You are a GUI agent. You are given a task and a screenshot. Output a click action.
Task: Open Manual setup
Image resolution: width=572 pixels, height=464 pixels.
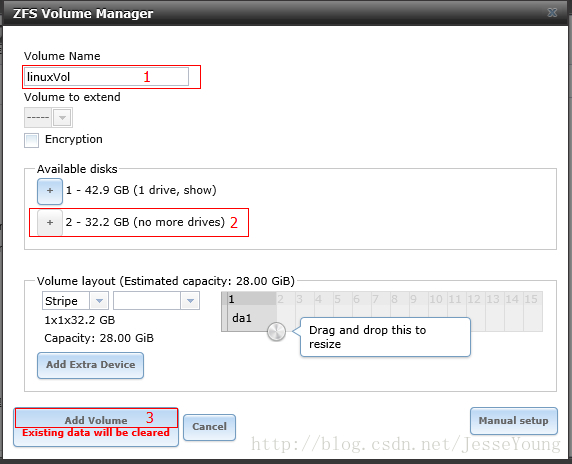514,421
